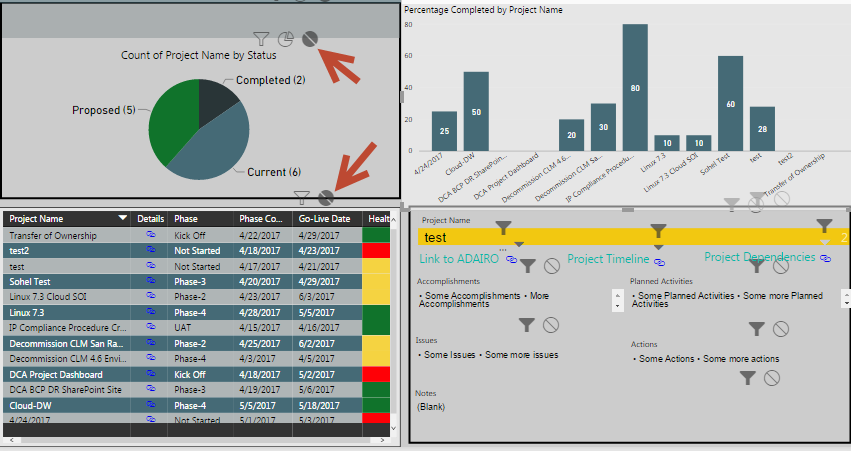The width and height of the screenshot is (851, 451).
Task: Click the table's vertical scrollbar up arrow
Action: pyautogui.click(x=393, y=219)
